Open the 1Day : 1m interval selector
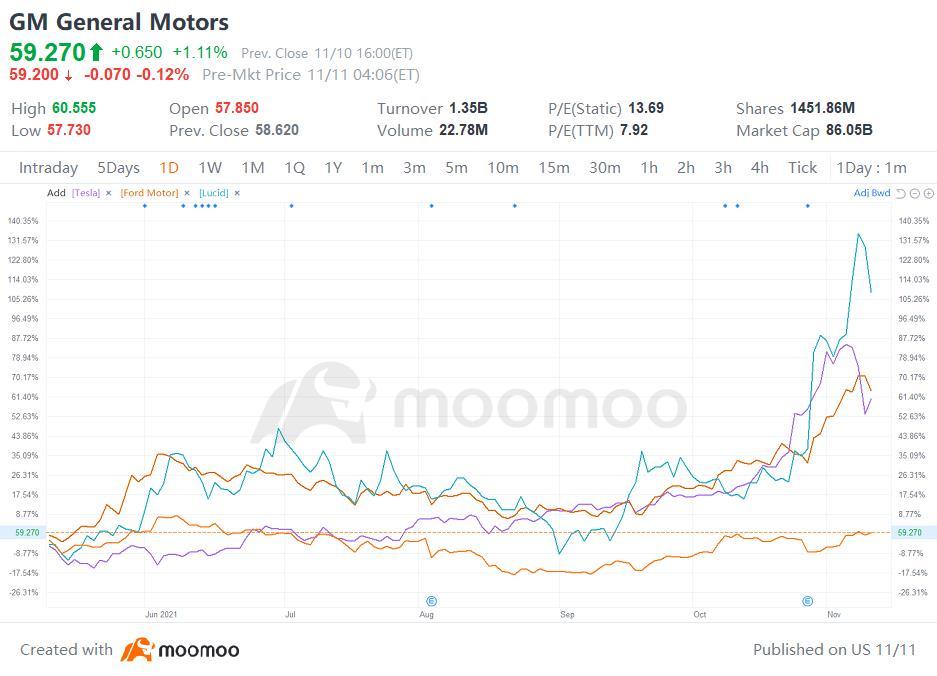937x676 pixels. click(871, 168)
